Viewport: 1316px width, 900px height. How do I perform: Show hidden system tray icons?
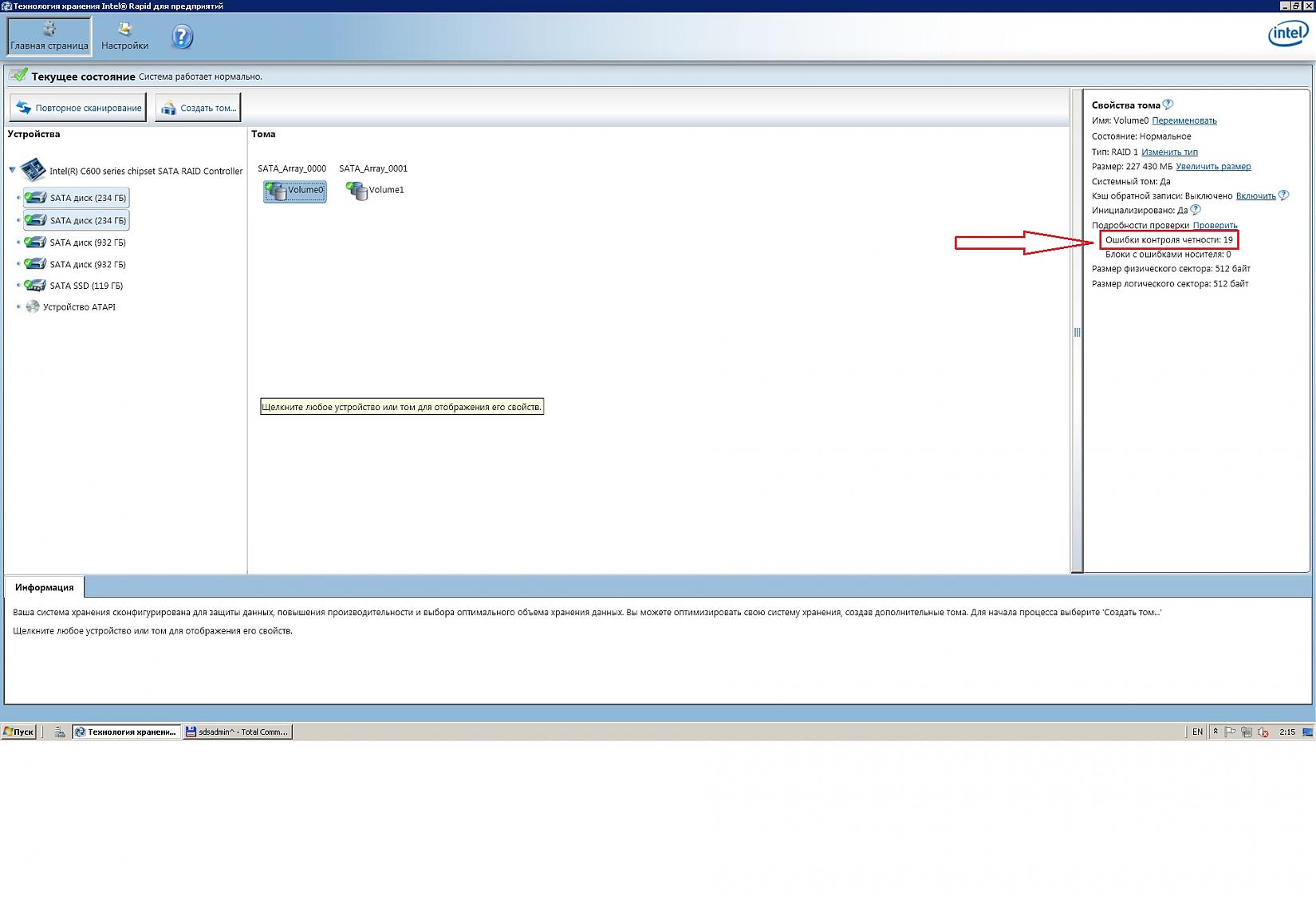(1216, 732)
